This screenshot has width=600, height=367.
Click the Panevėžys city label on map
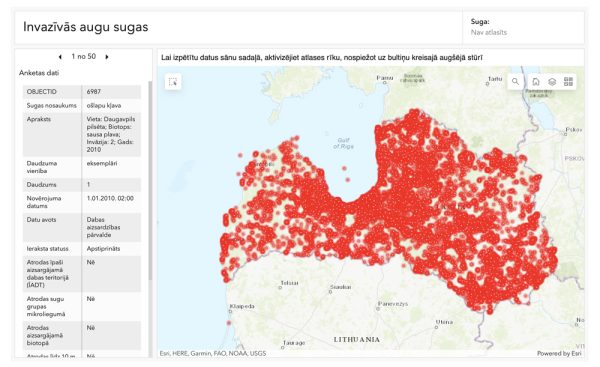pos(393,304)
